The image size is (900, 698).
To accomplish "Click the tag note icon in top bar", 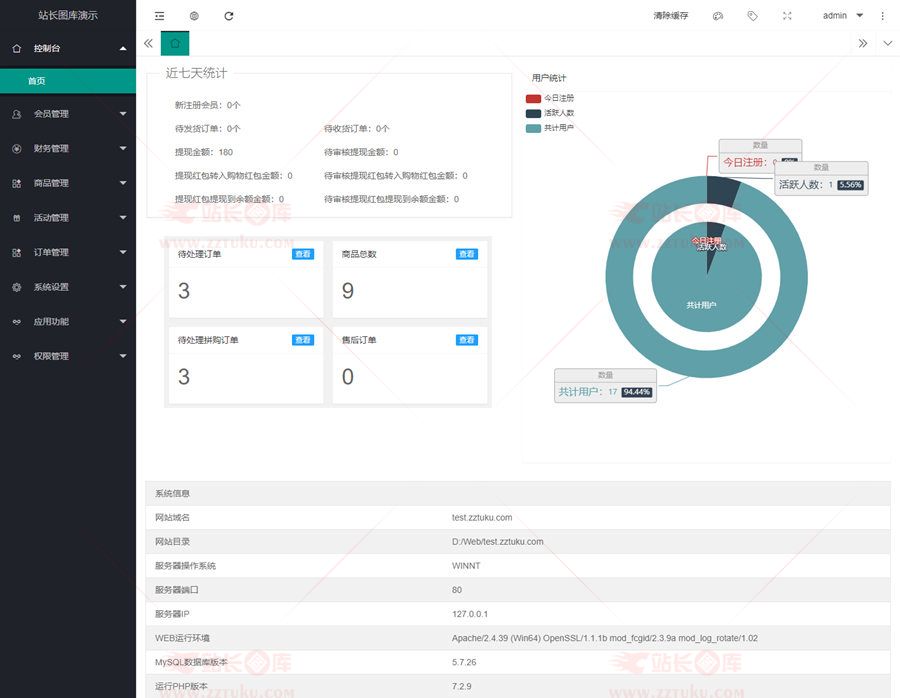I will (752, 16).
